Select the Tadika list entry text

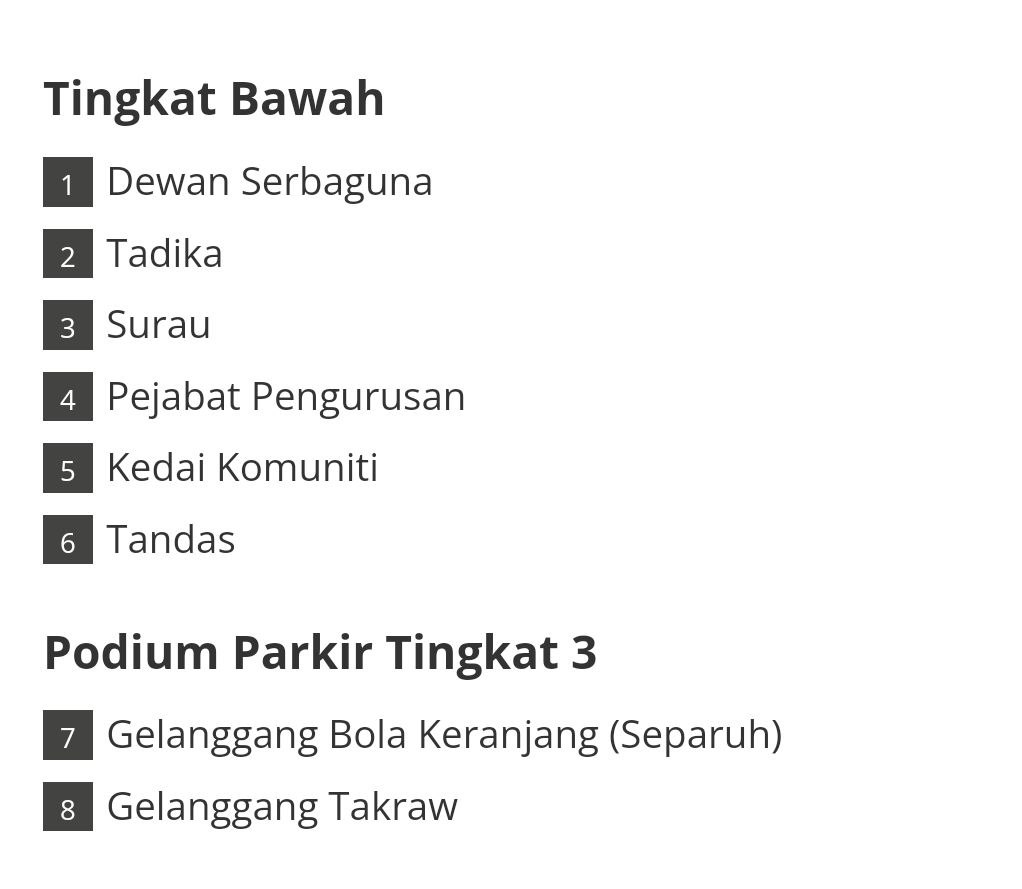pos(165,254)
